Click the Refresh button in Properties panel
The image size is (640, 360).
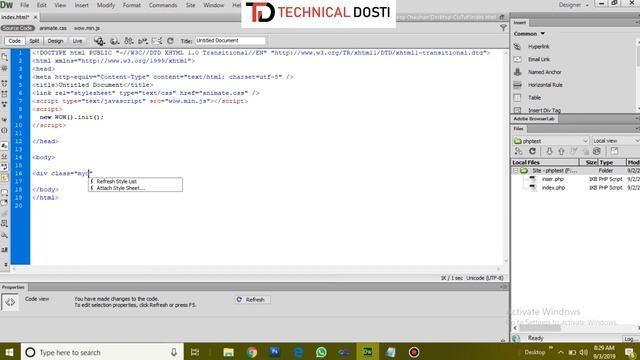(252, 300)
